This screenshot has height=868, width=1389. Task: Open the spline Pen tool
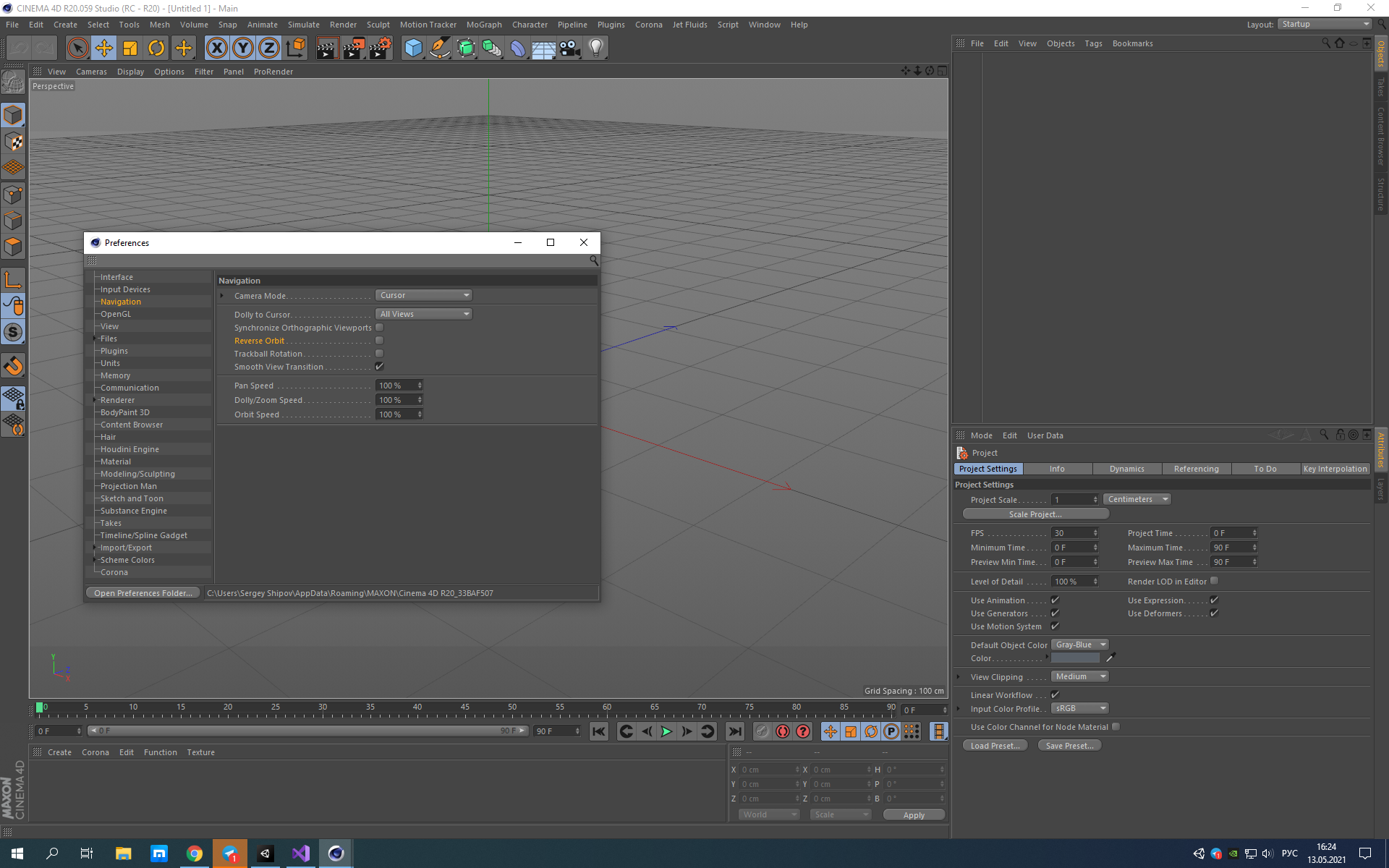[439, 48]
